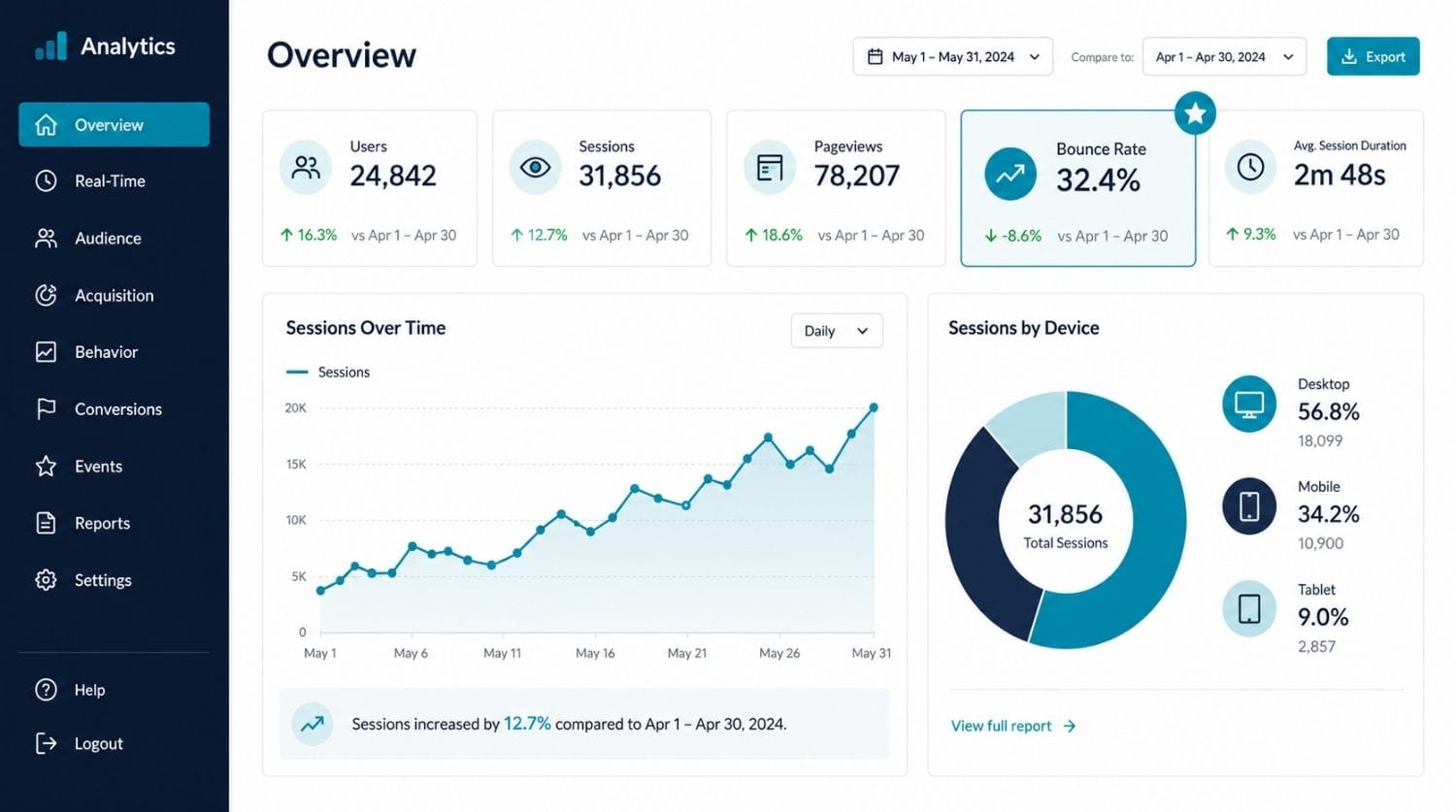Viewport: 1456px width, 812px height.
Task: Click the May 16 axis label
Action: click(595, 653)
